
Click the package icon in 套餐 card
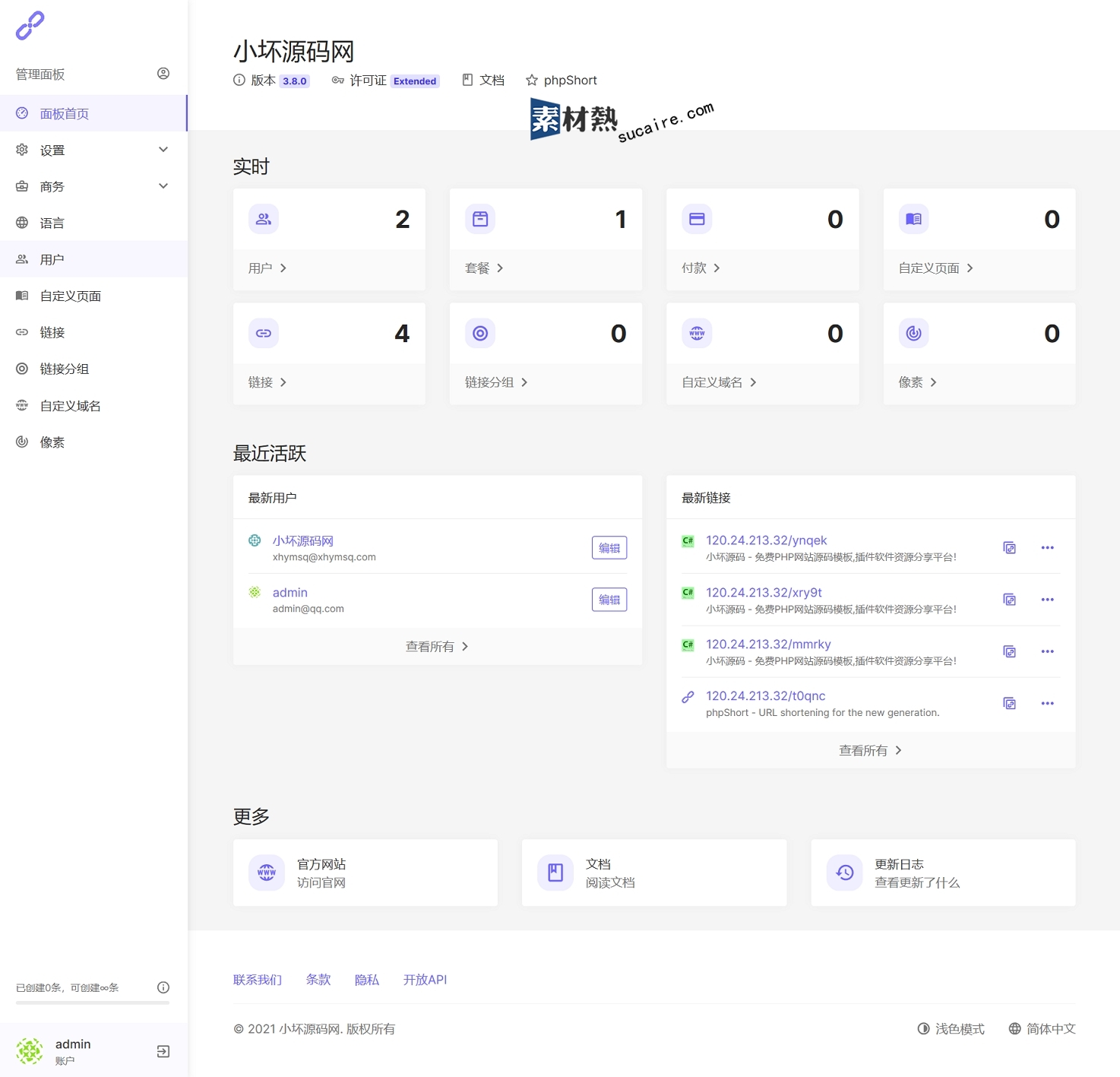[480, 219]
